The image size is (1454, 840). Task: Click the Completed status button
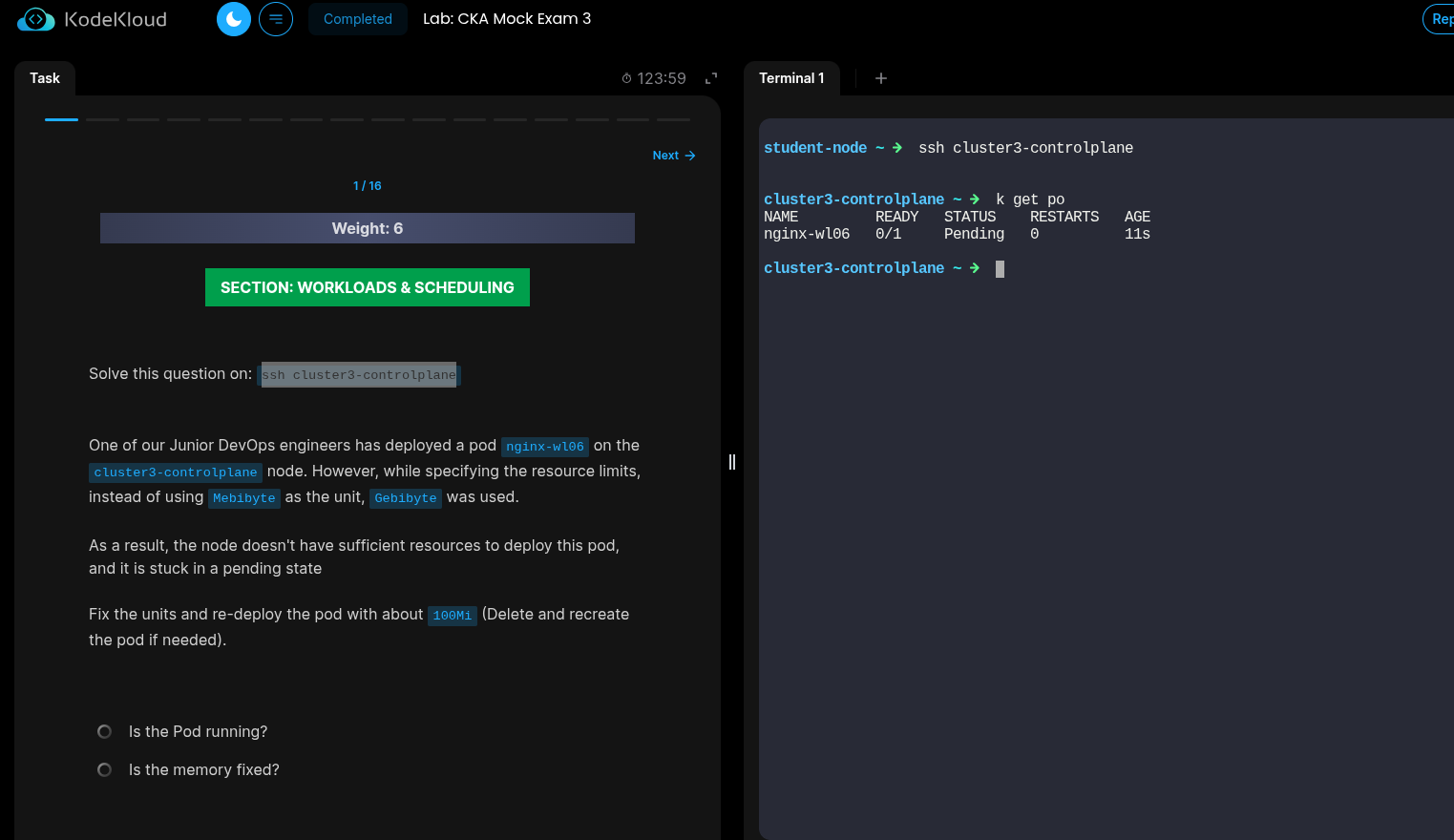357,19
